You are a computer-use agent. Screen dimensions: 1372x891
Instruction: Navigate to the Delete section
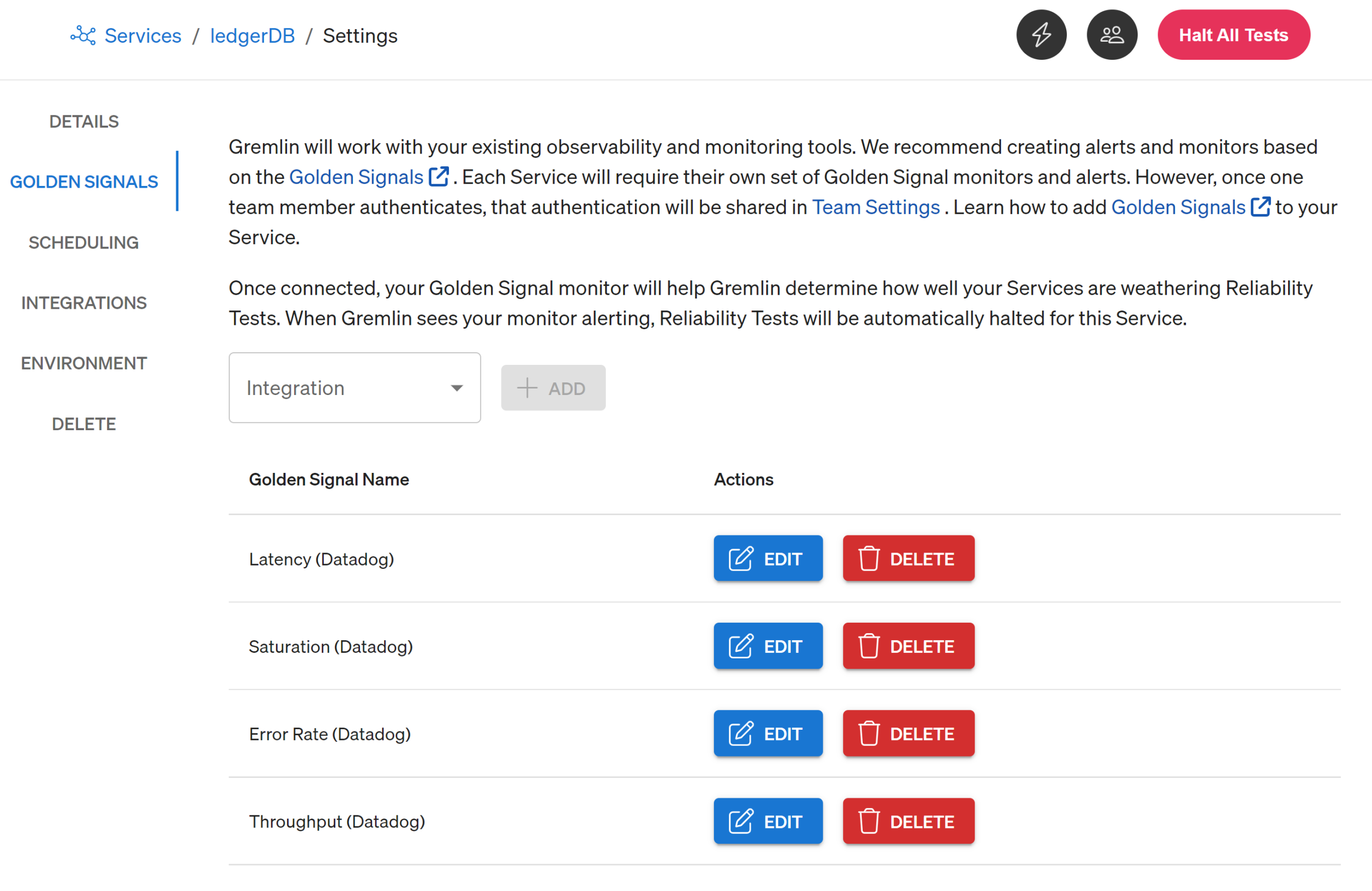coord(83,423)
